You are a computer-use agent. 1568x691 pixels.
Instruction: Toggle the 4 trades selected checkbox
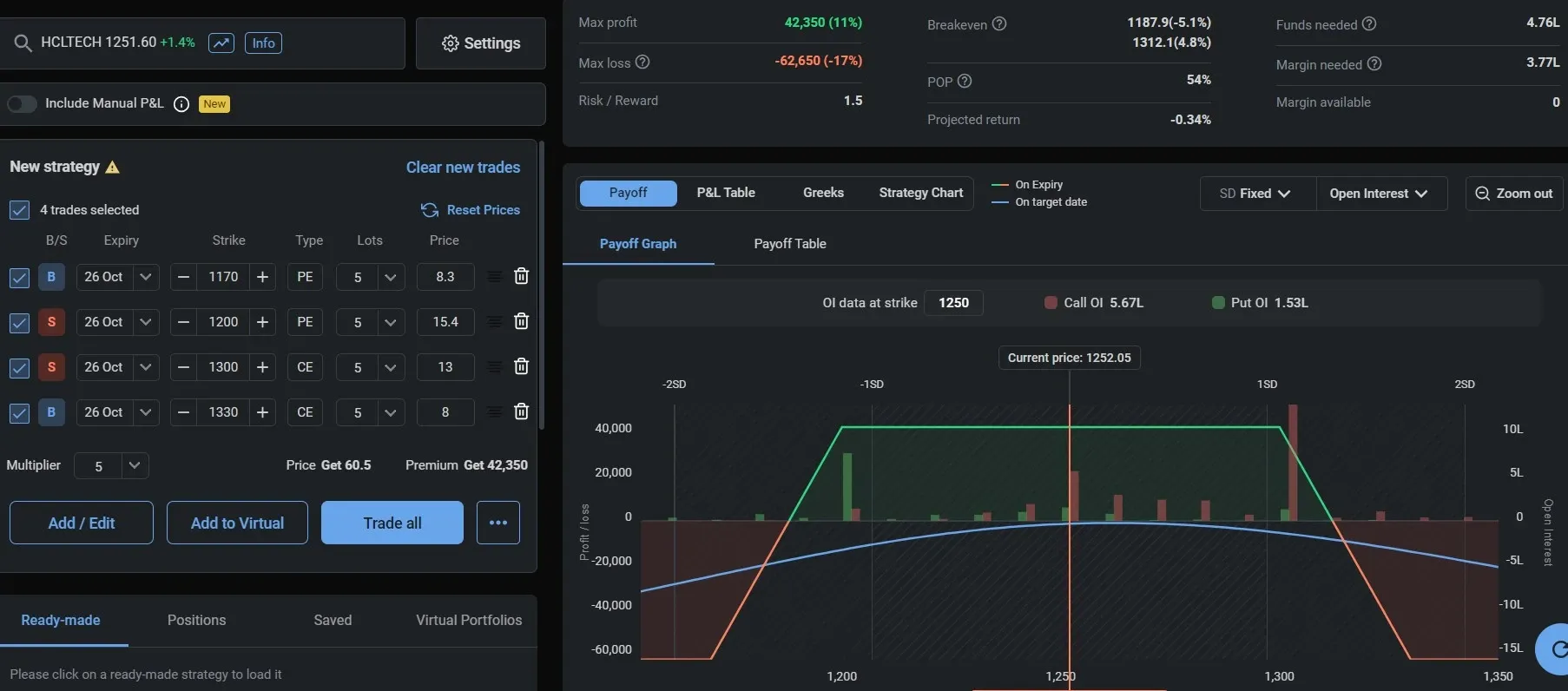coord(19,210)
